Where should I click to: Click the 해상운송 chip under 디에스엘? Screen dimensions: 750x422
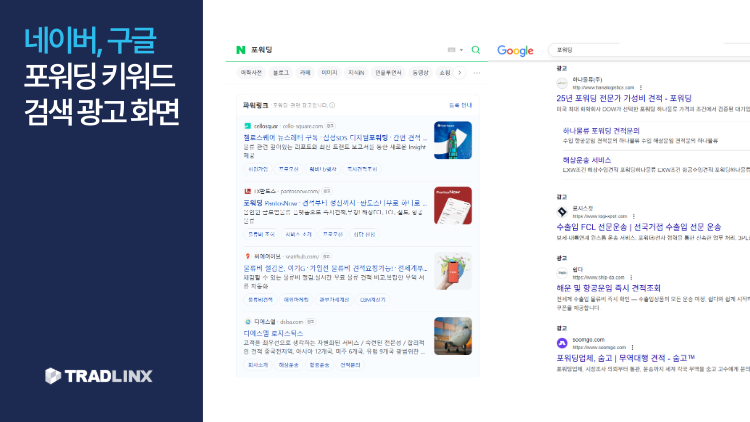click(288, 365)
